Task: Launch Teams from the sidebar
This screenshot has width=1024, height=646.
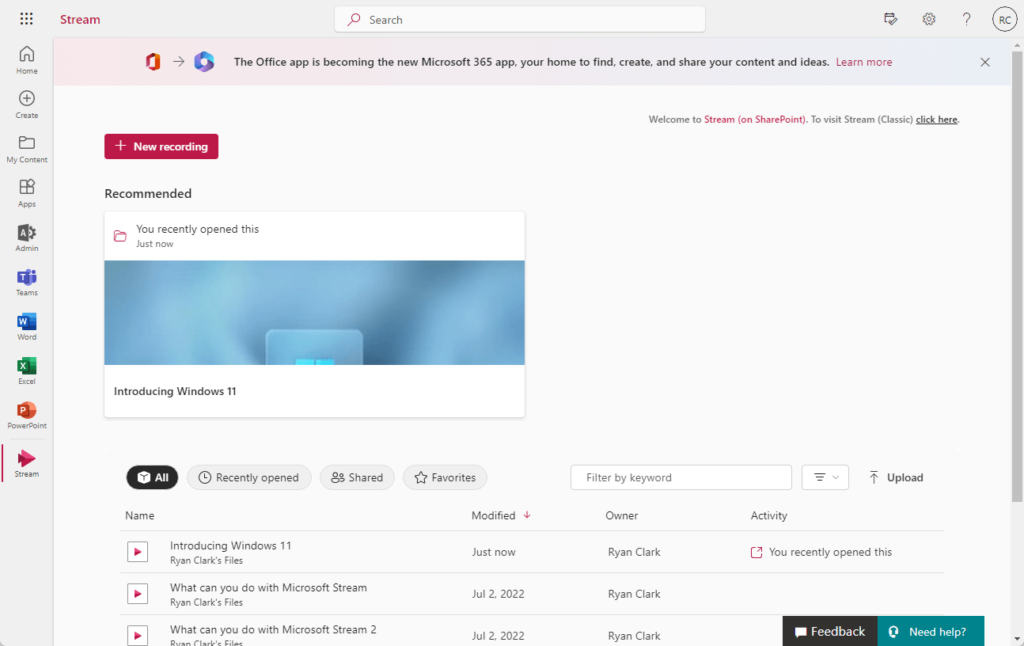Action: tap(27, 282)
